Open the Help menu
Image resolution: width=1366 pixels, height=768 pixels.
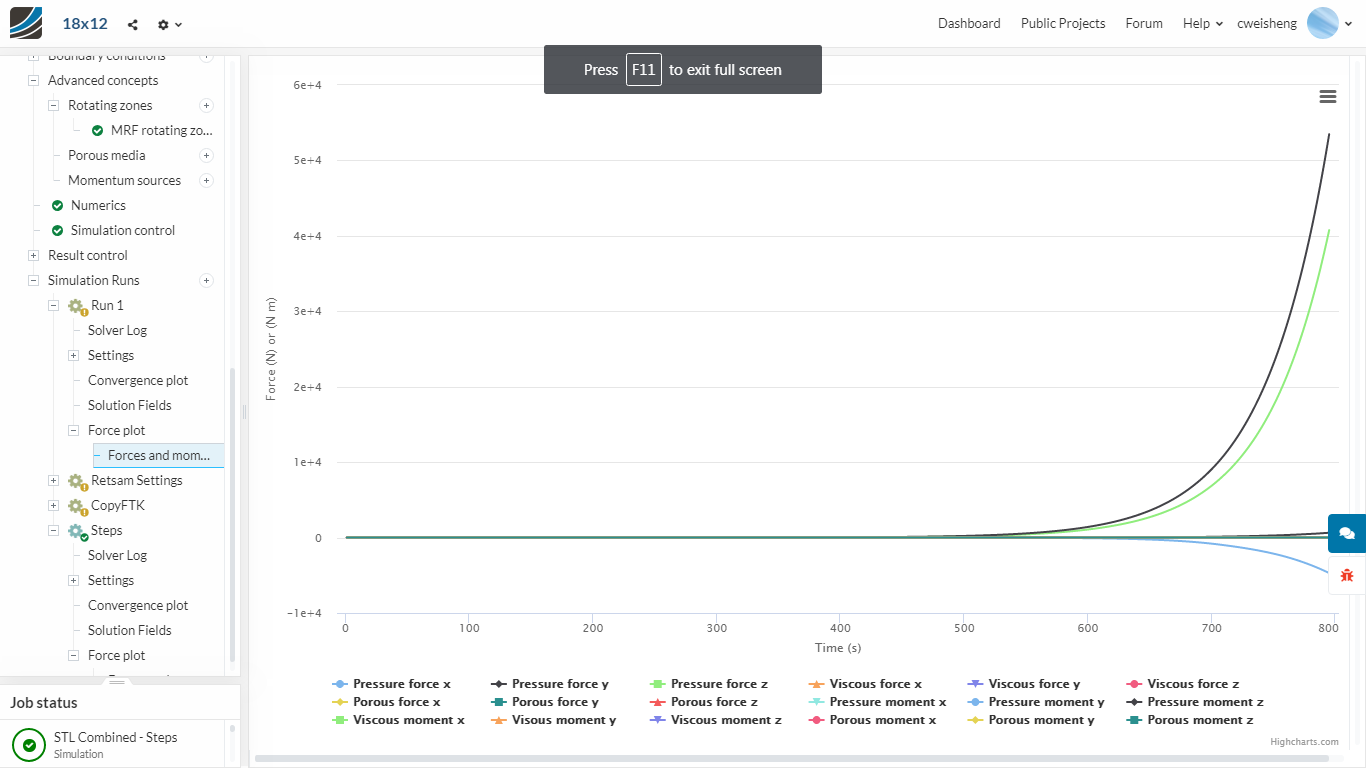click(x=1202, y=23)
